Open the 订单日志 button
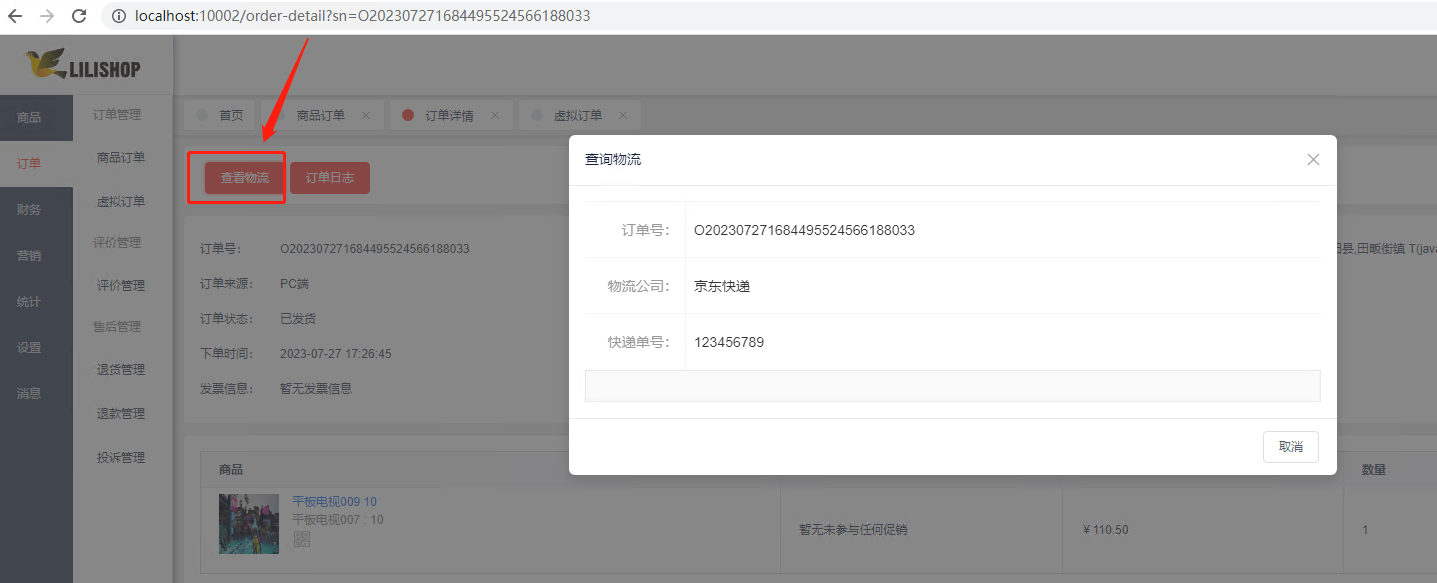This screenshot has height=583, width=1437. click(x=330, y=178)
